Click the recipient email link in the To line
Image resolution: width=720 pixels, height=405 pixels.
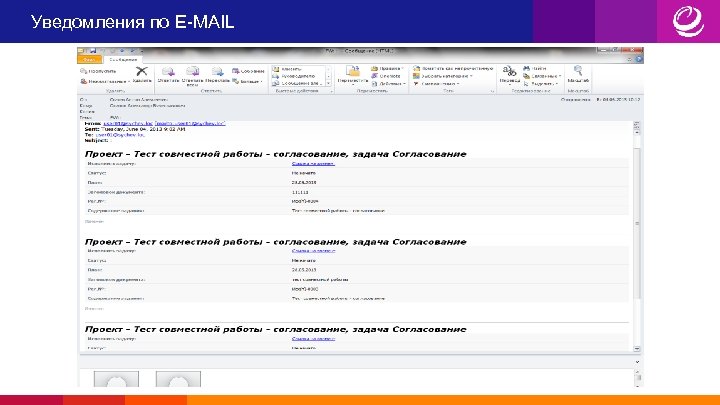120,135
